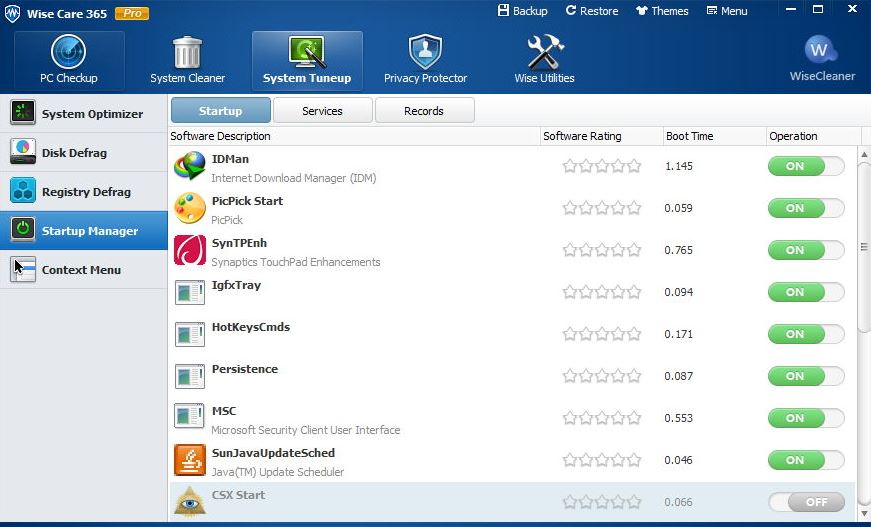Click the Registry Defrag sidebar icon
871x527 pixels.
pyautogui.click(x=23, y=191)
